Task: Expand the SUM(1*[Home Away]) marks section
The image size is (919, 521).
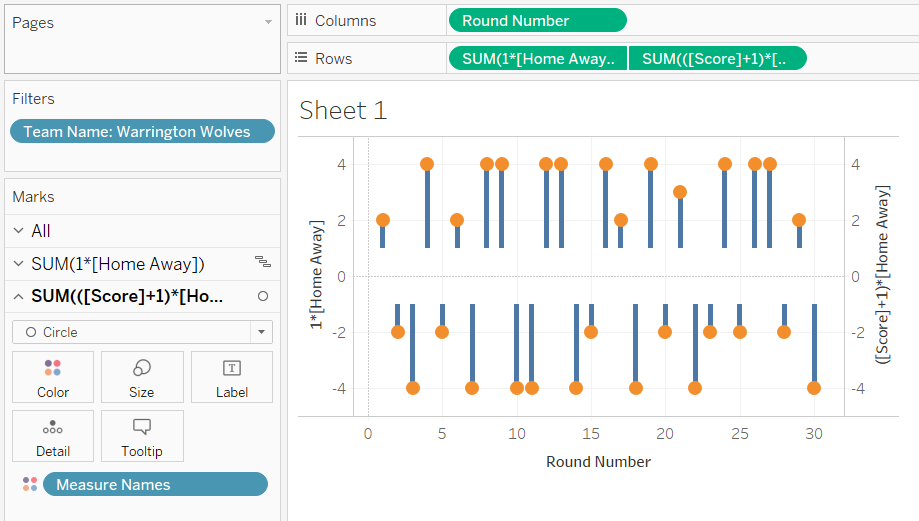Action: click(18, 264)
